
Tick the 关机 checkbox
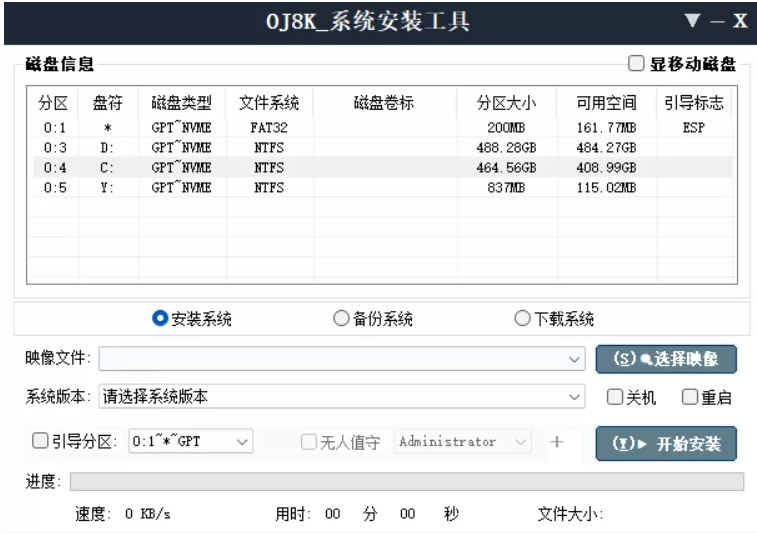pos(615,397)
